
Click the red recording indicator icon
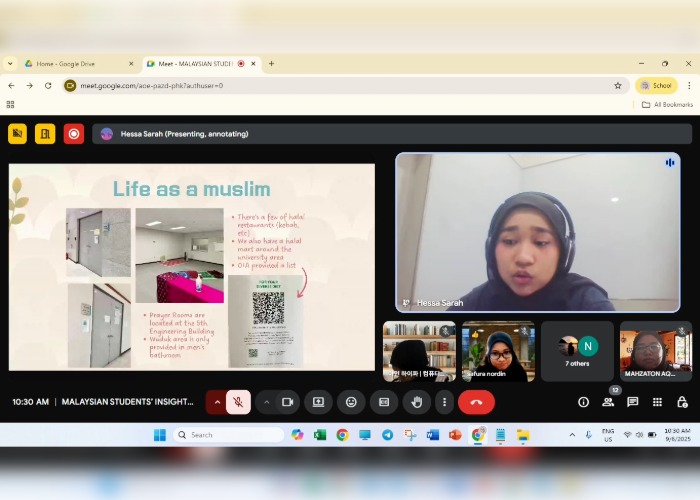[74, 134]
